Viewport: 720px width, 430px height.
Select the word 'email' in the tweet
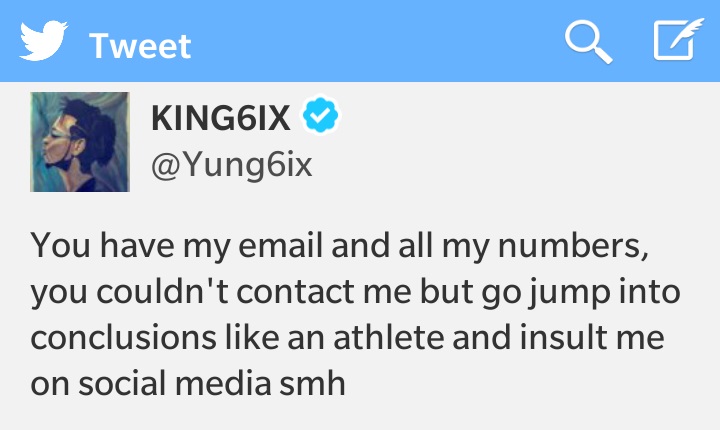point(280,245)
